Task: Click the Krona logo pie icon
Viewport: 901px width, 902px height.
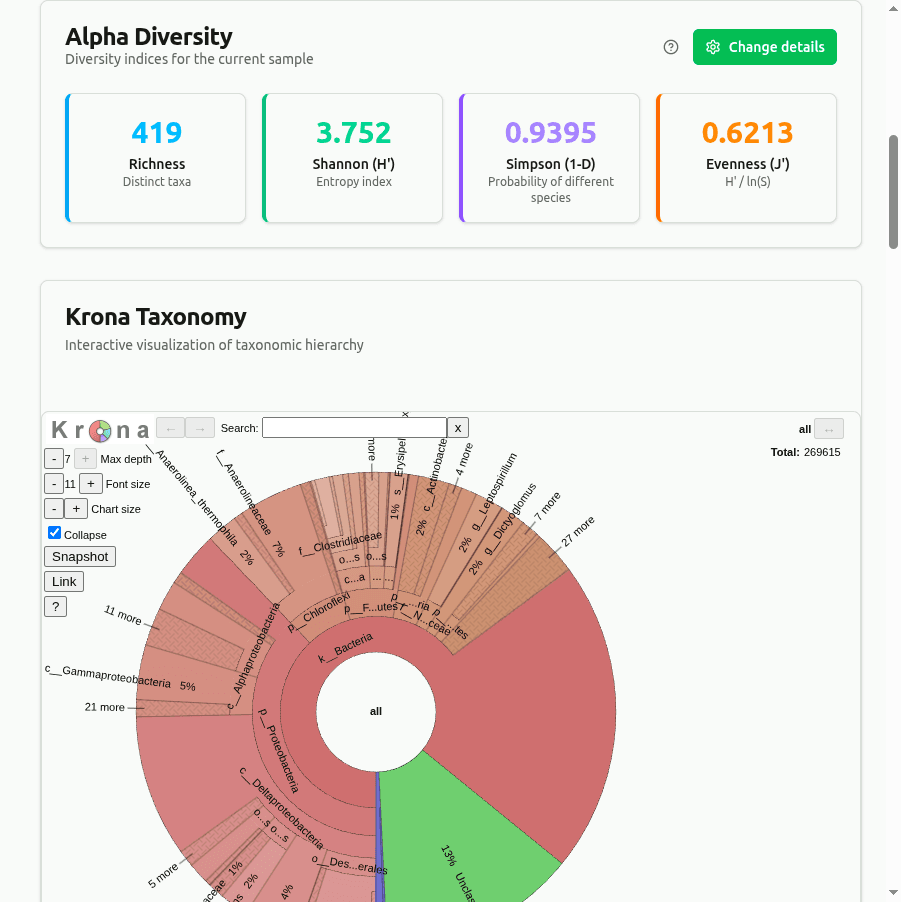Action: tap(100, 431)
